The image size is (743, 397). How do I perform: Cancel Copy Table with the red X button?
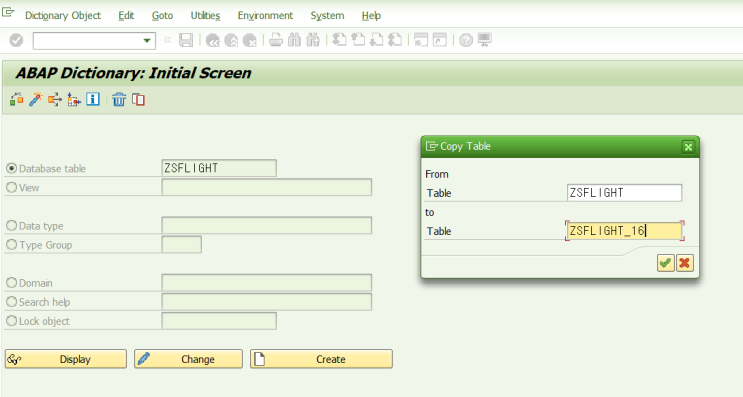click(685, 263)
